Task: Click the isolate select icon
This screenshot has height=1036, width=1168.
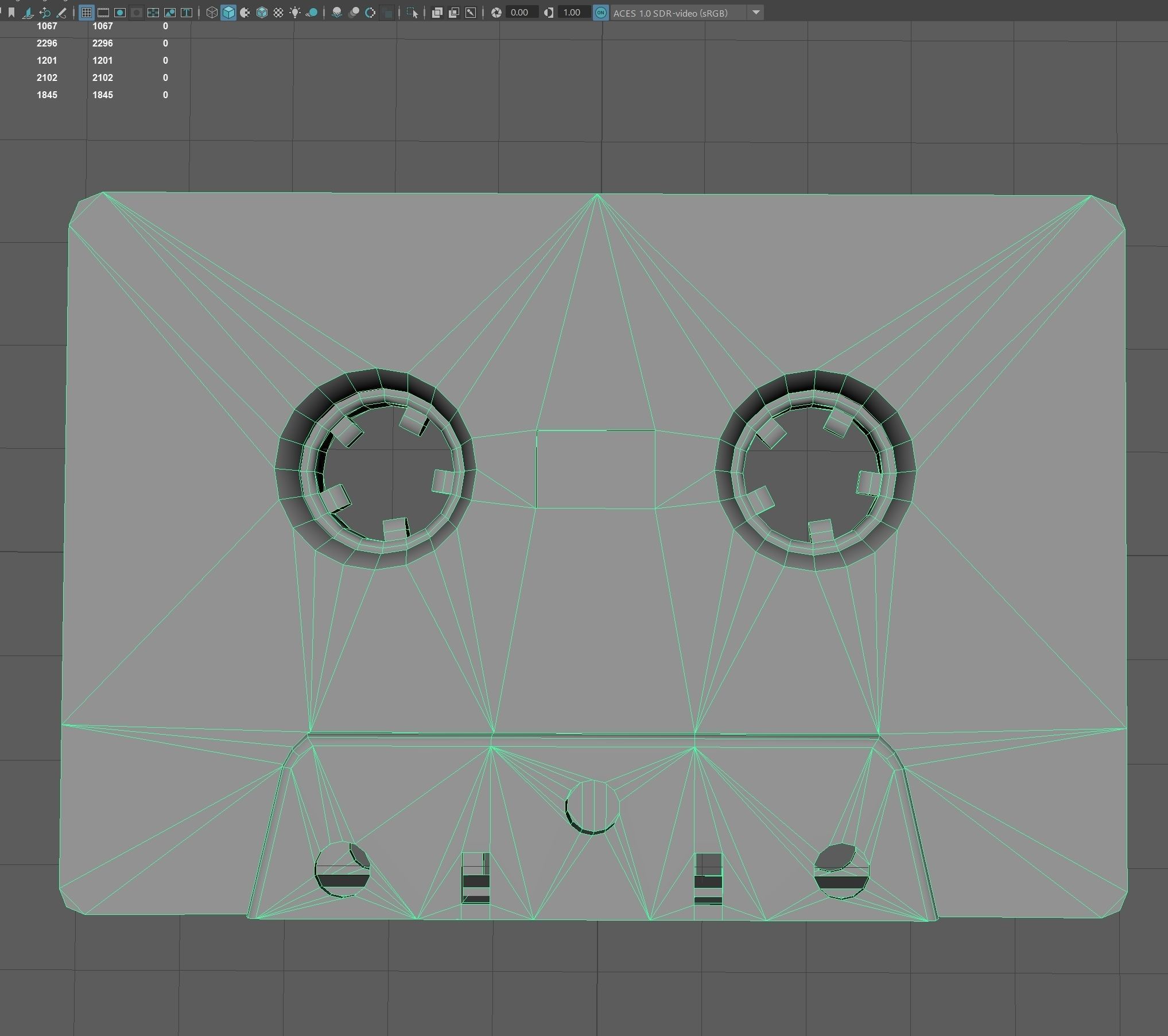Action: [412, 12]
